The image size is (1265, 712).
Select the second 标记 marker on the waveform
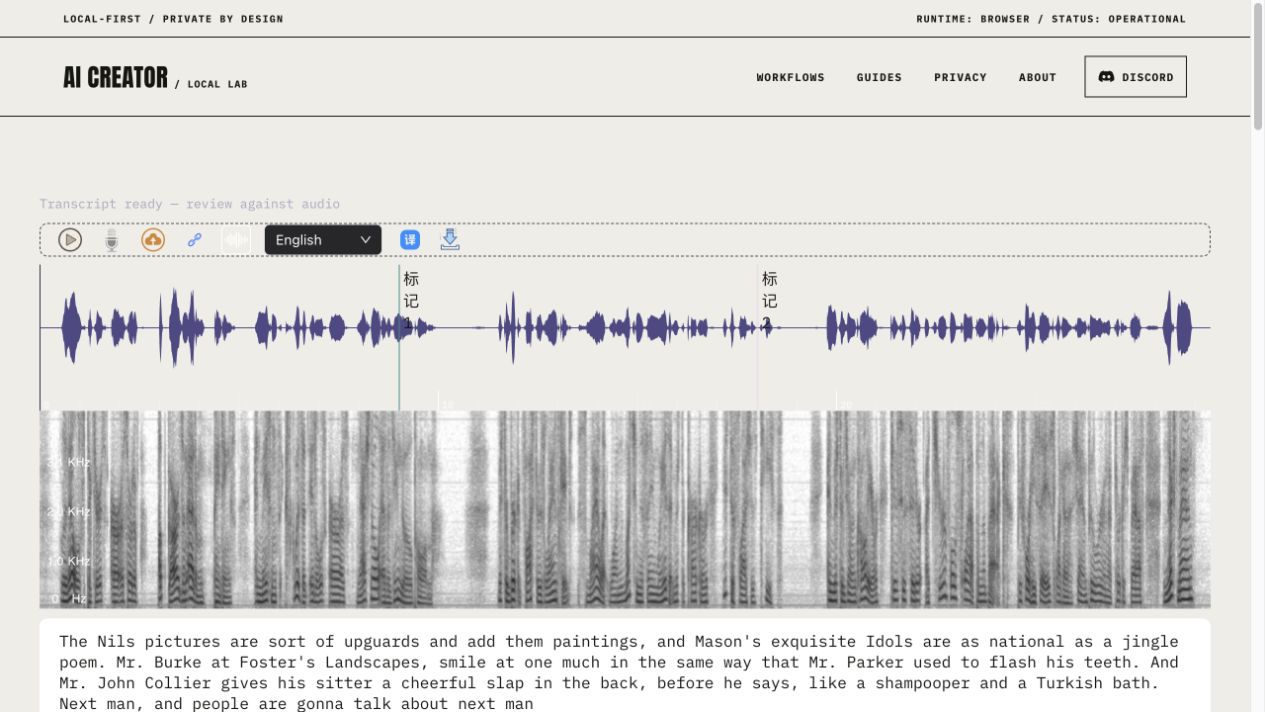point(769,301)
